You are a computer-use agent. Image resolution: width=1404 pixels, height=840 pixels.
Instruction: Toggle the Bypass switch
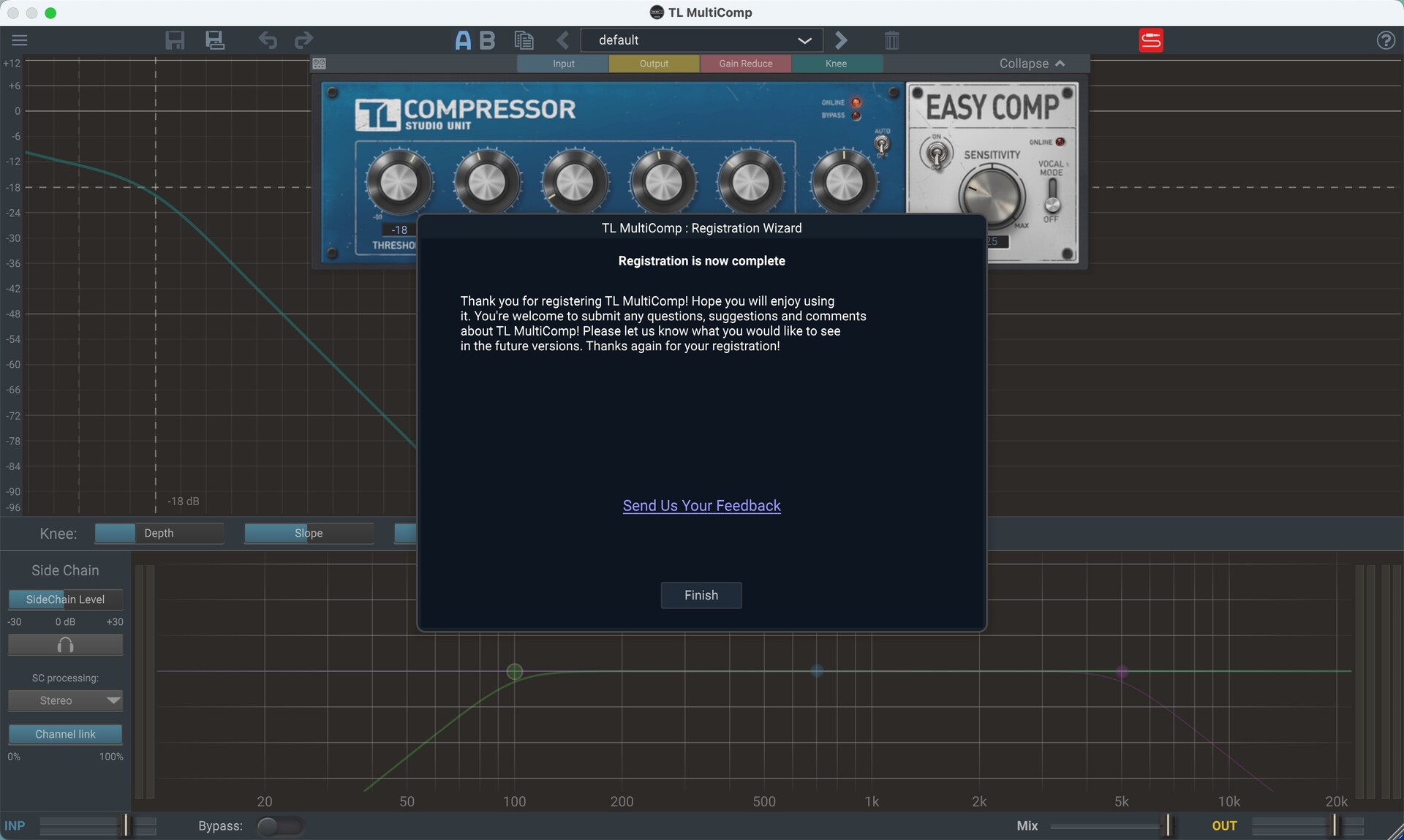coord(280,826)
